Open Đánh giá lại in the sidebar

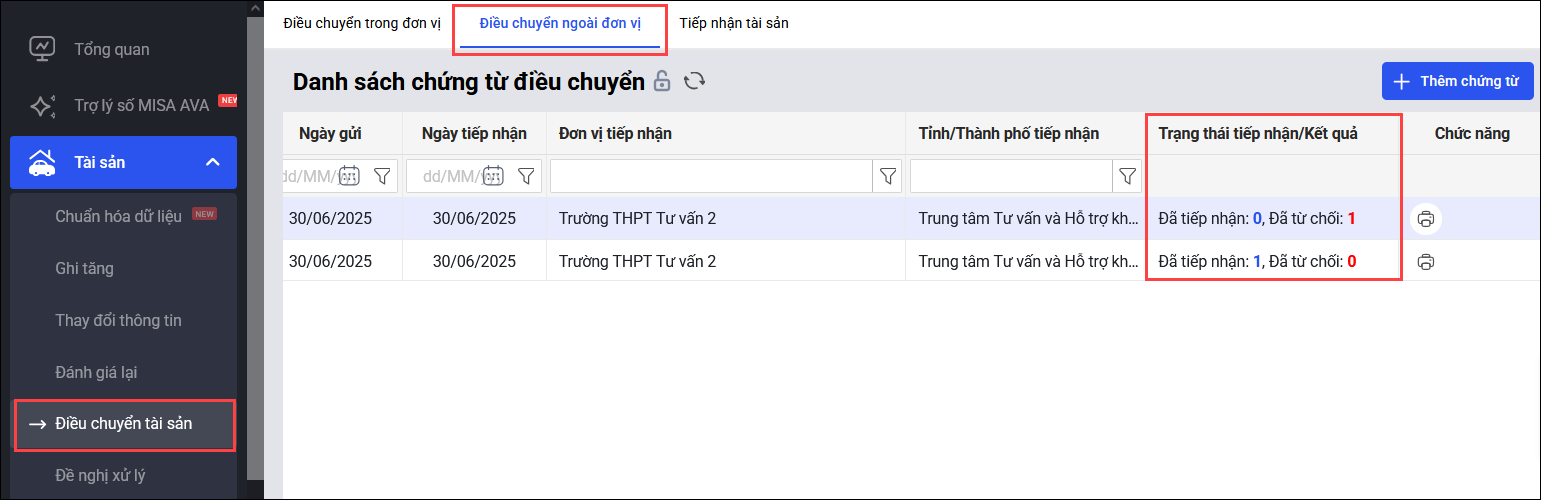click(96, 372)
